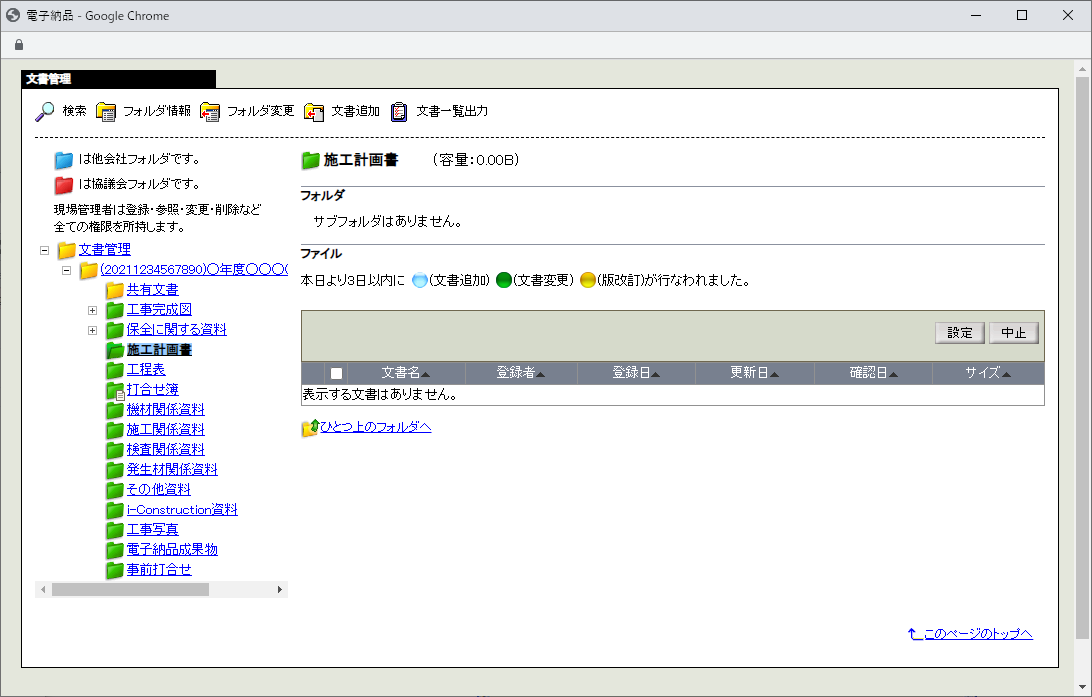Open the 打合せ簿 folder link
Image resolution: width=1092 pixels, height=697 pixels.
coord(153,390)
